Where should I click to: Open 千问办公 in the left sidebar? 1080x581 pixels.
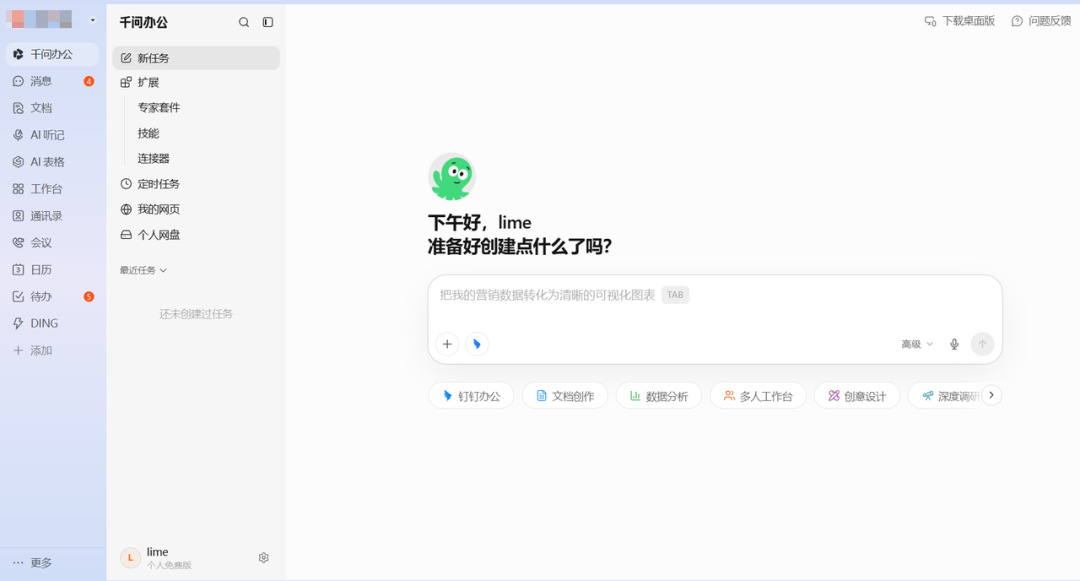click(x=52, y=54)
